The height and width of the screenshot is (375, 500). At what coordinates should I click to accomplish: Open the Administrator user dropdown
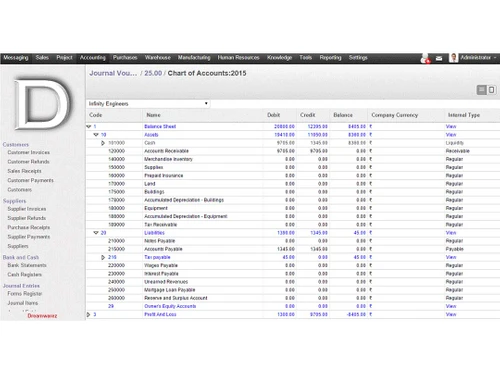[478, 58]
